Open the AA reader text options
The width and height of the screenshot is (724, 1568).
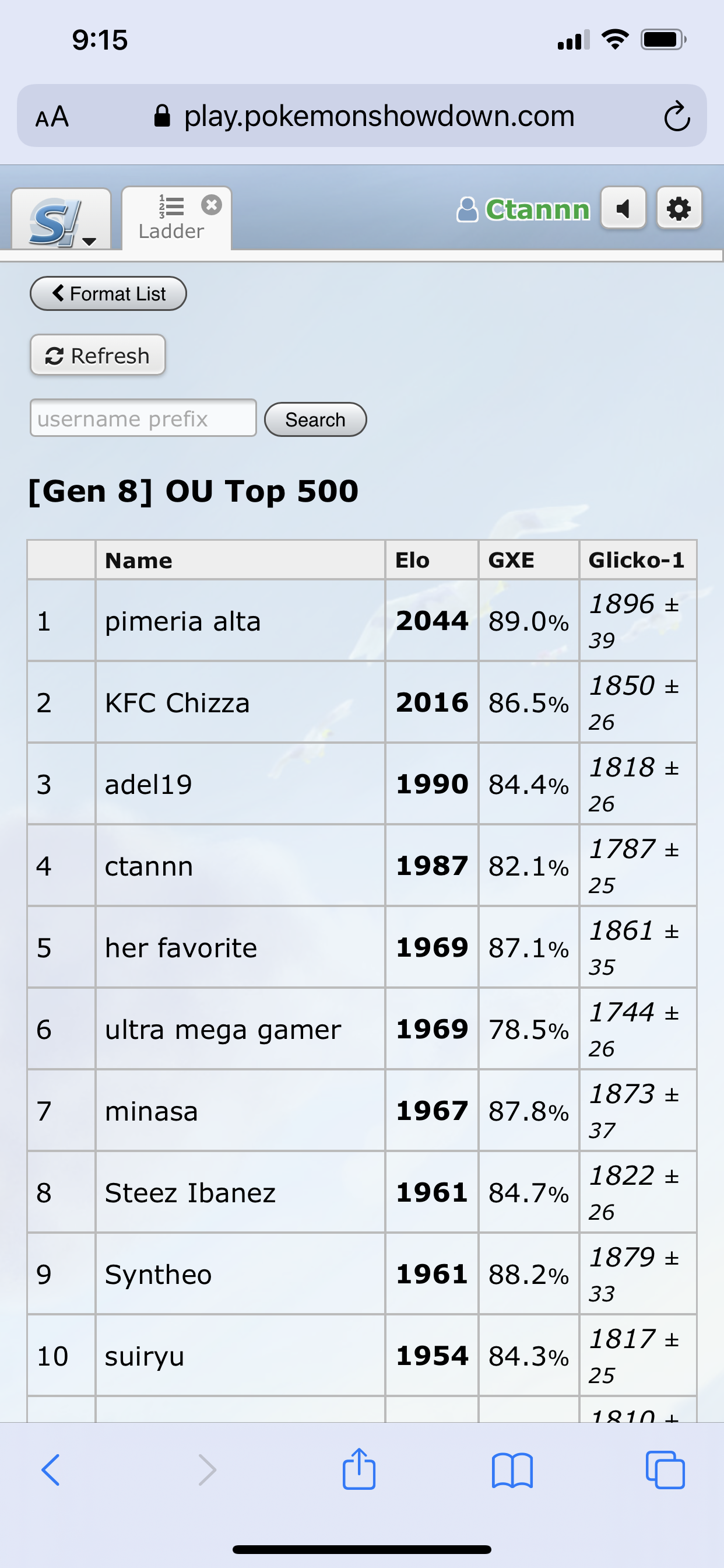click(x=52, y=116)
